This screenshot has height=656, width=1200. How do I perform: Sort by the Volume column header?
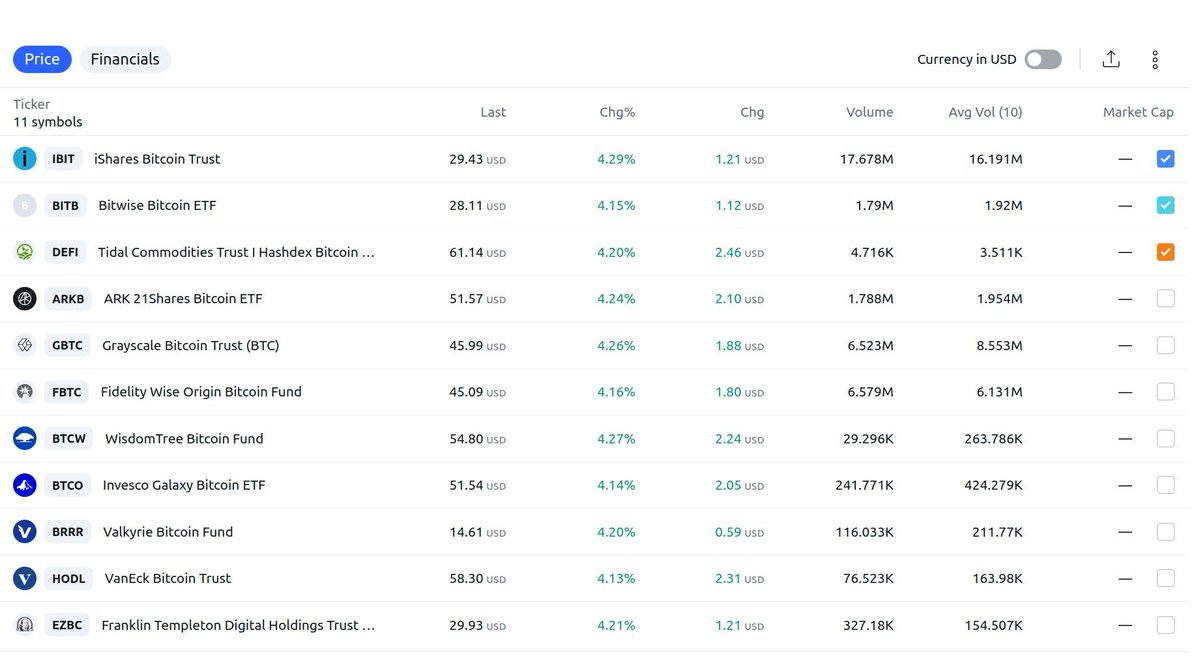[x=868, y=112]
